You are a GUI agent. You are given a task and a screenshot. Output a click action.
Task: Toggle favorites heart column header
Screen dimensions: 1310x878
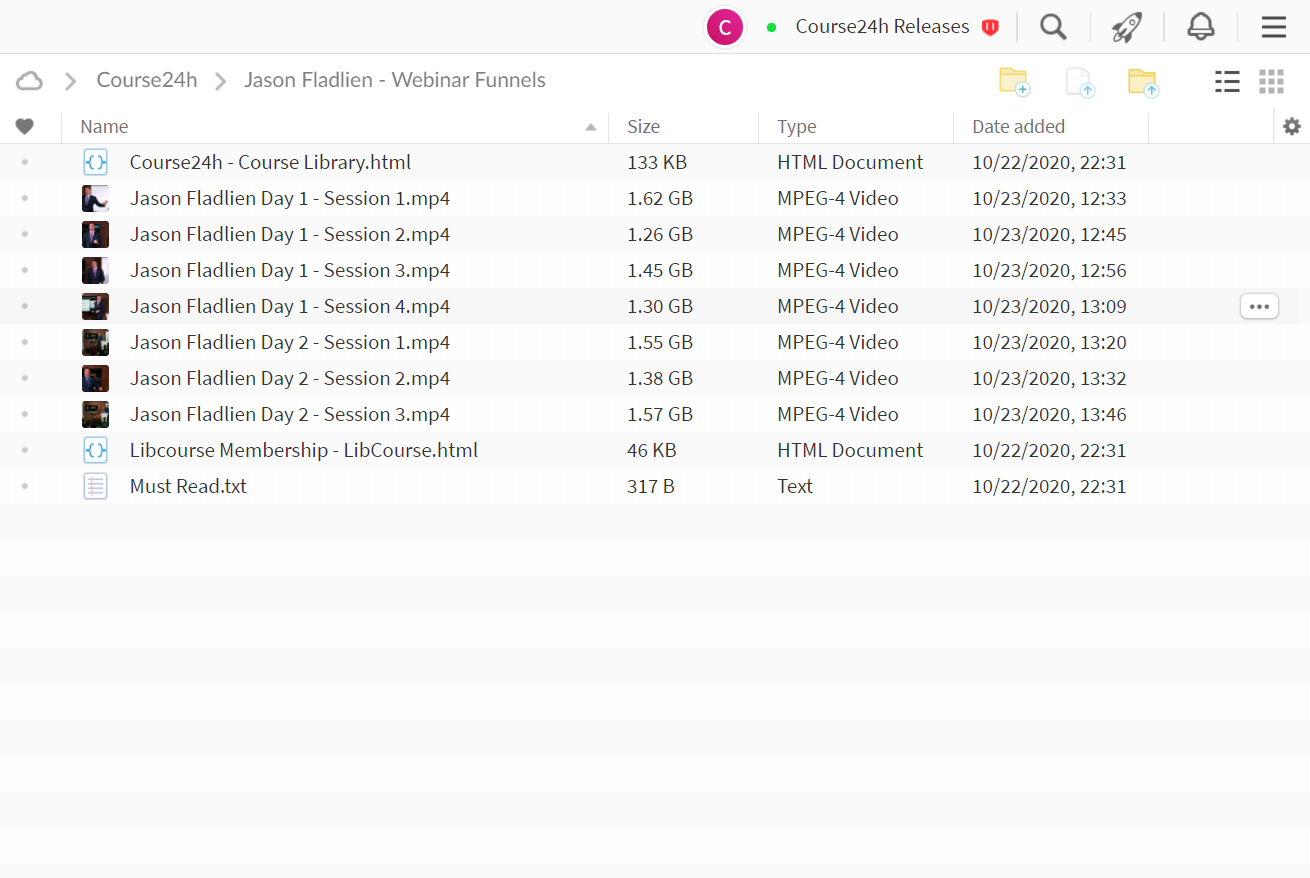tap(25, 126)
